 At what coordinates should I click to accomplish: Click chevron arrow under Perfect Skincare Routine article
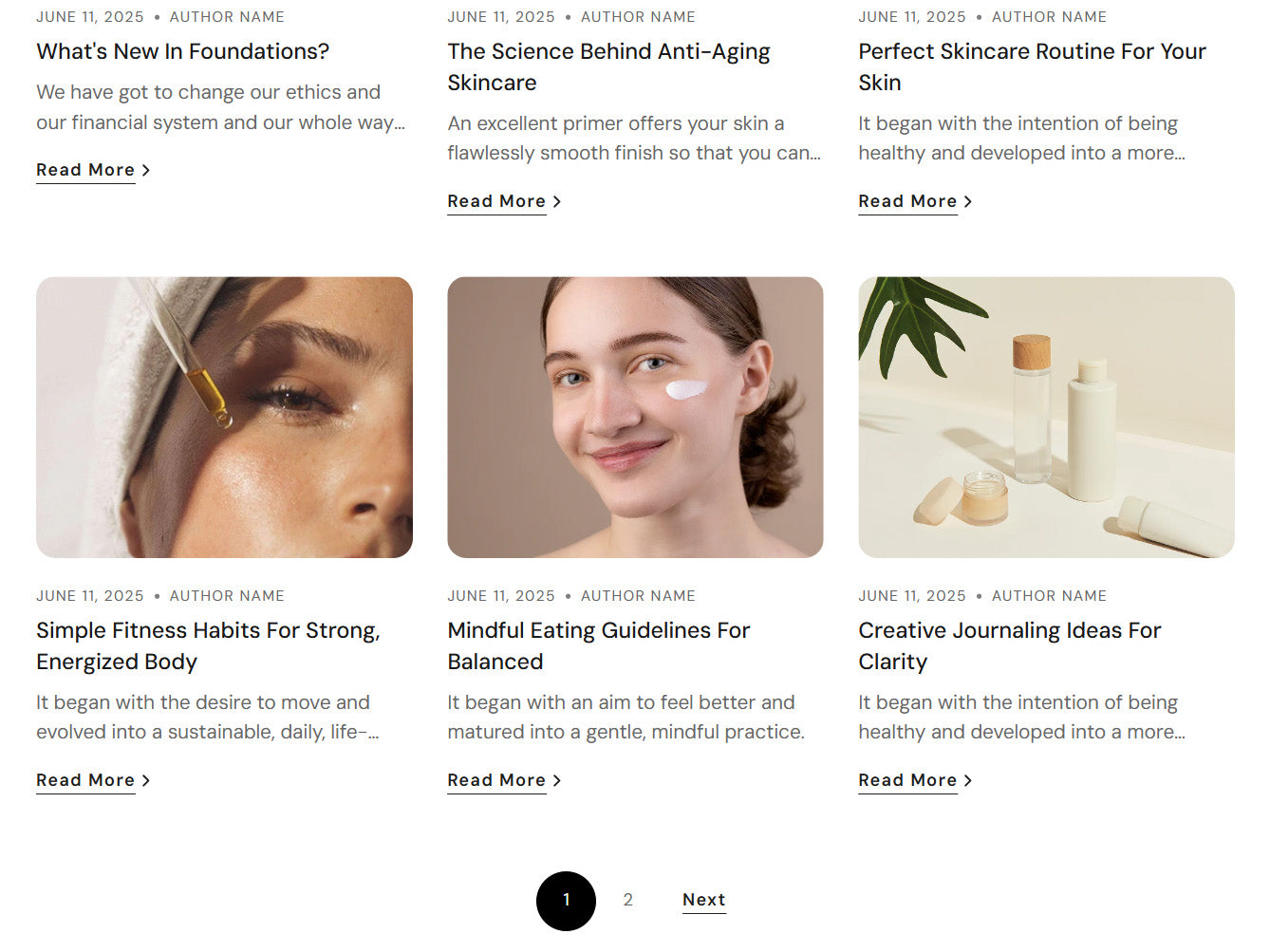point(968,202)
